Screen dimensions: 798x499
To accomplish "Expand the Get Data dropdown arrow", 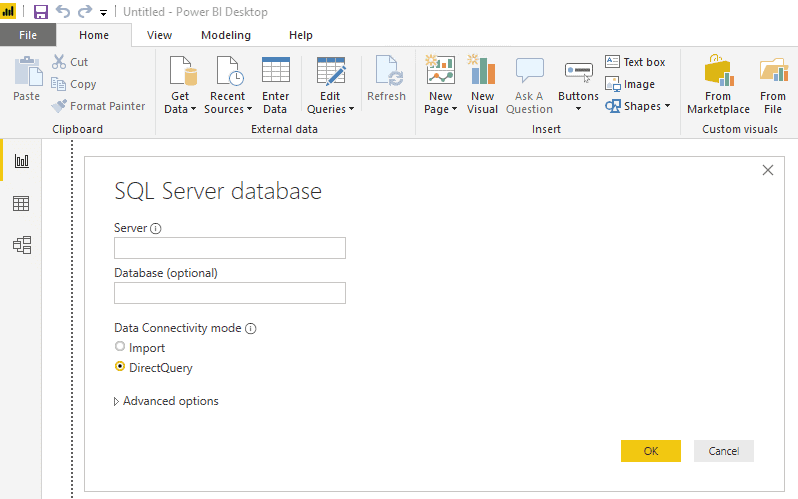I will pos(193,109).
